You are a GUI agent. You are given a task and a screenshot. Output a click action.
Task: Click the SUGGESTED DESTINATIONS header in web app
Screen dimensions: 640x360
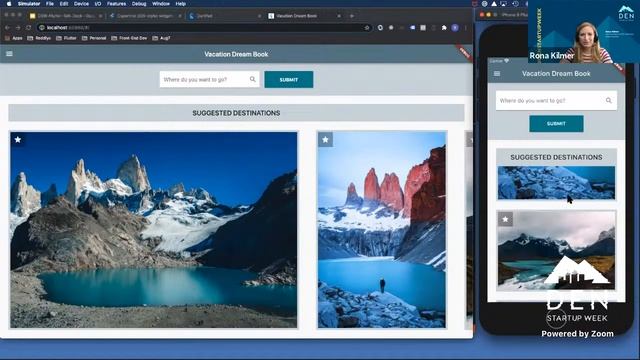click(x=236, y=113)
